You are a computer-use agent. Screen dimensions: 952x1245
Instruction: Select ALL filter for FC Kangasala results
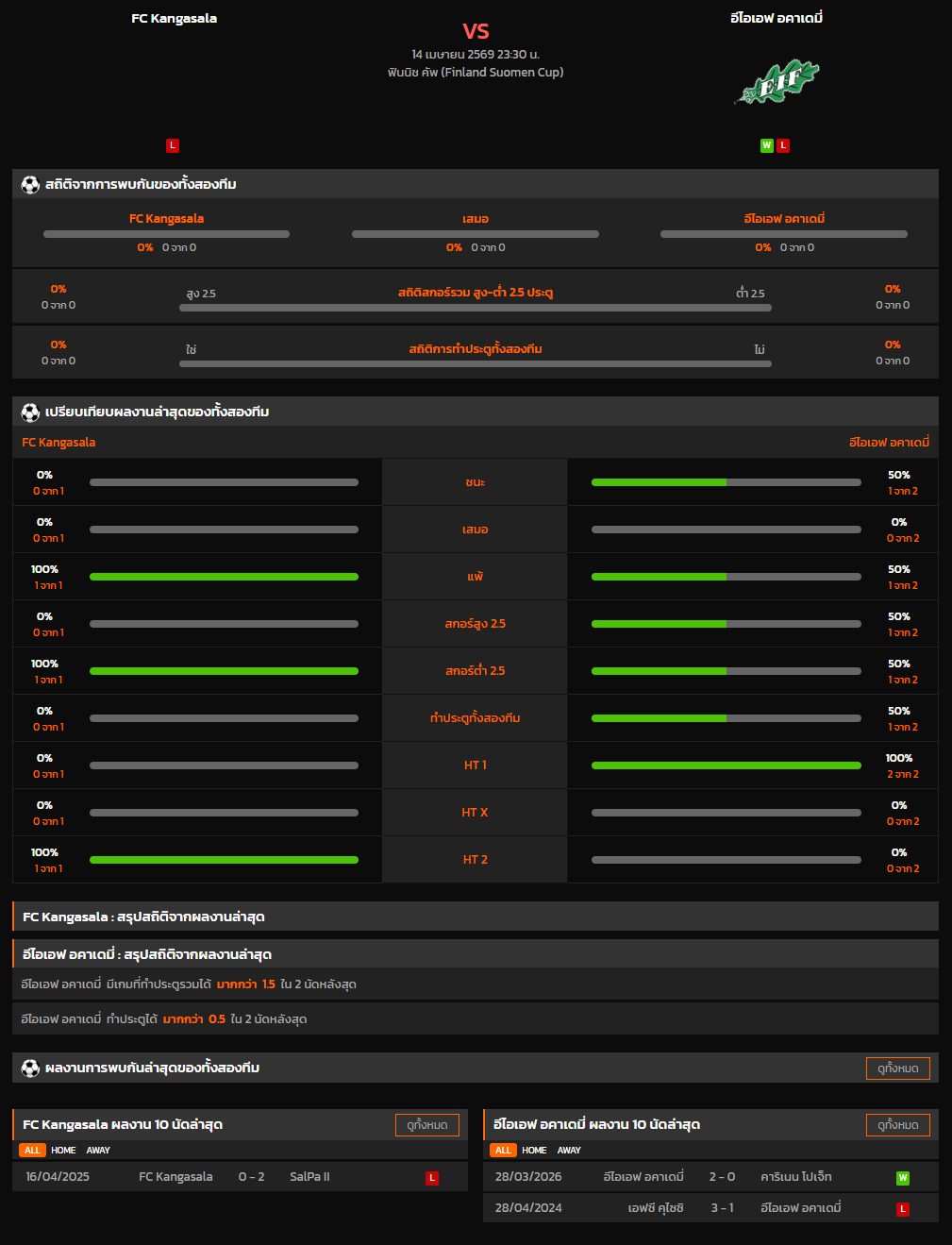[x=32, y=1151]
